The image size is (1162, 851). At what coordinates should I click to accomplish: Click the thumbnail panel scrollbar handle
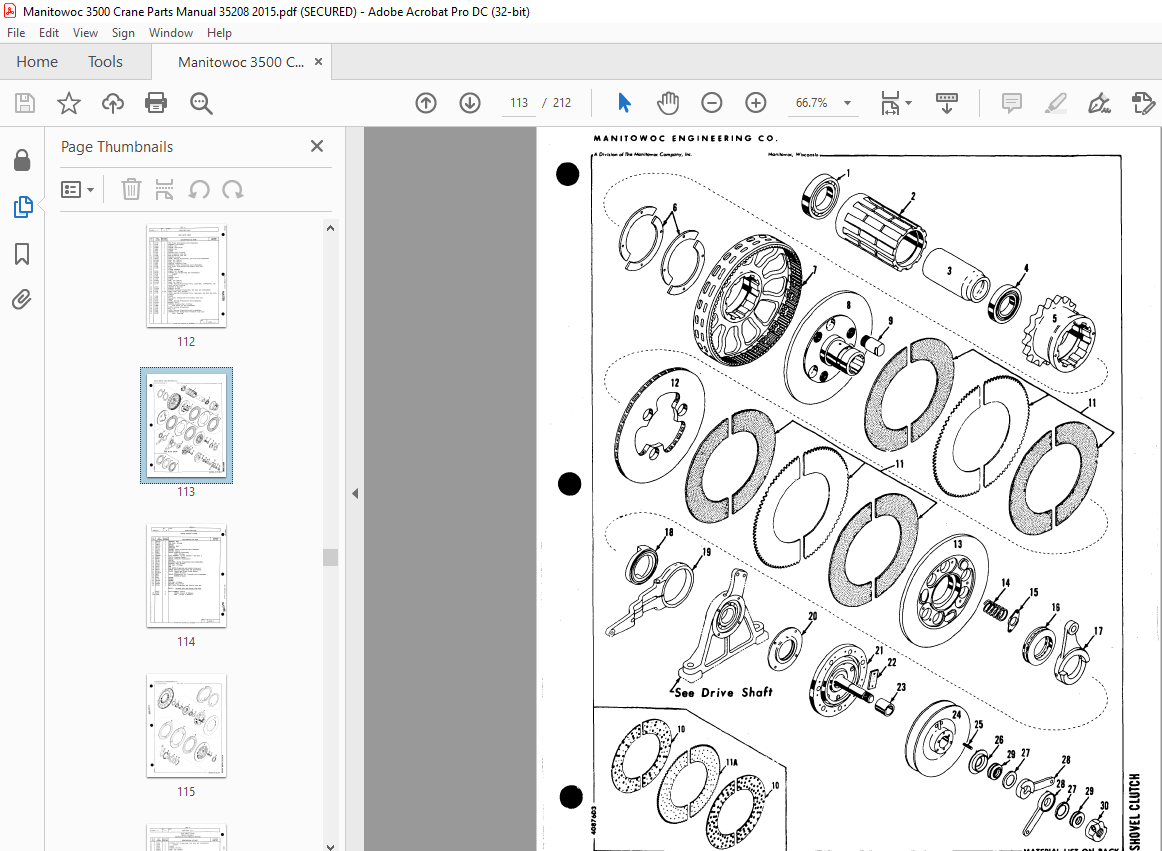(331, 557)
